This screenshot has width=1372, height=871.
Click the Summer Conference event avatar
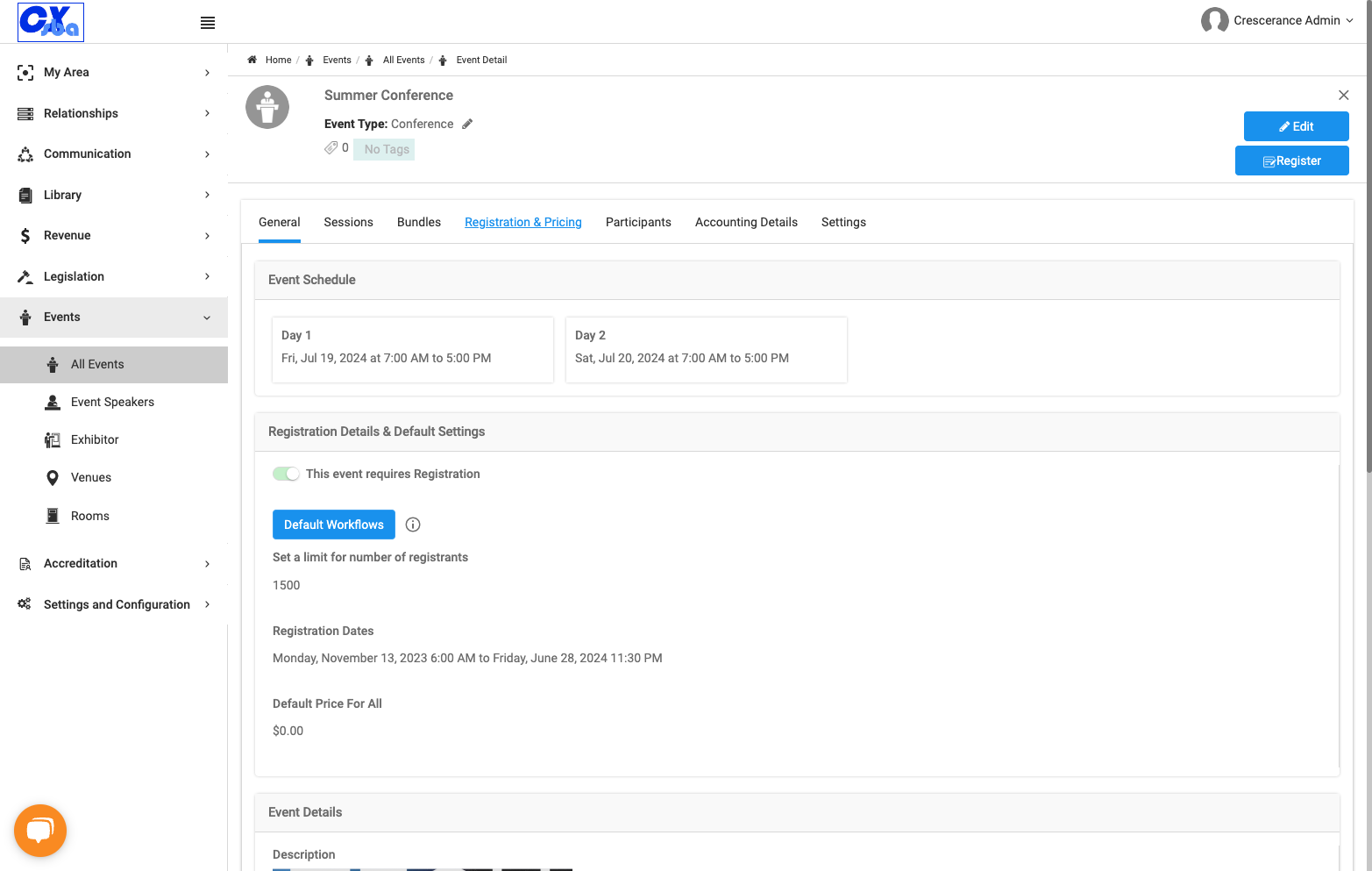(x=267, y=107)
